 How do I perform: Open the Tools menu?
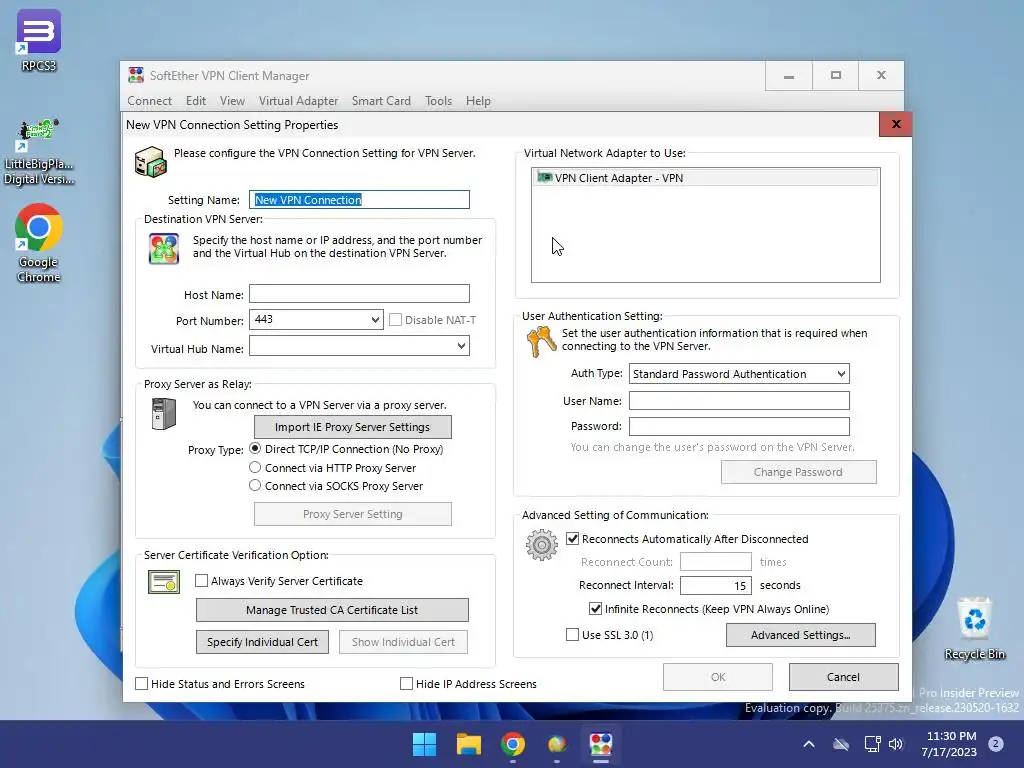click(x=438, y=101)
